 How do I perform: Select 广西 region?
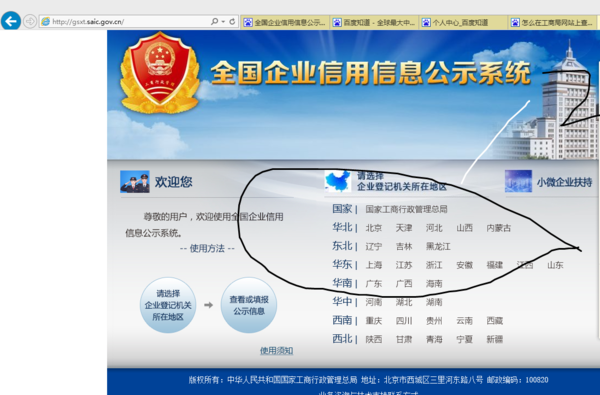point(404,284)
